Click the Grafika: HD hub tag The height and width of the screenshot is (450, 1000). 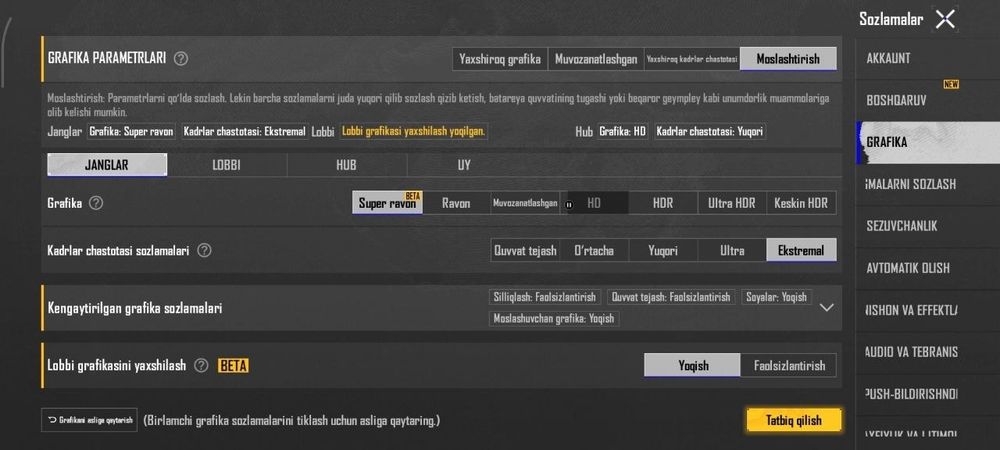tap(623, 132)
